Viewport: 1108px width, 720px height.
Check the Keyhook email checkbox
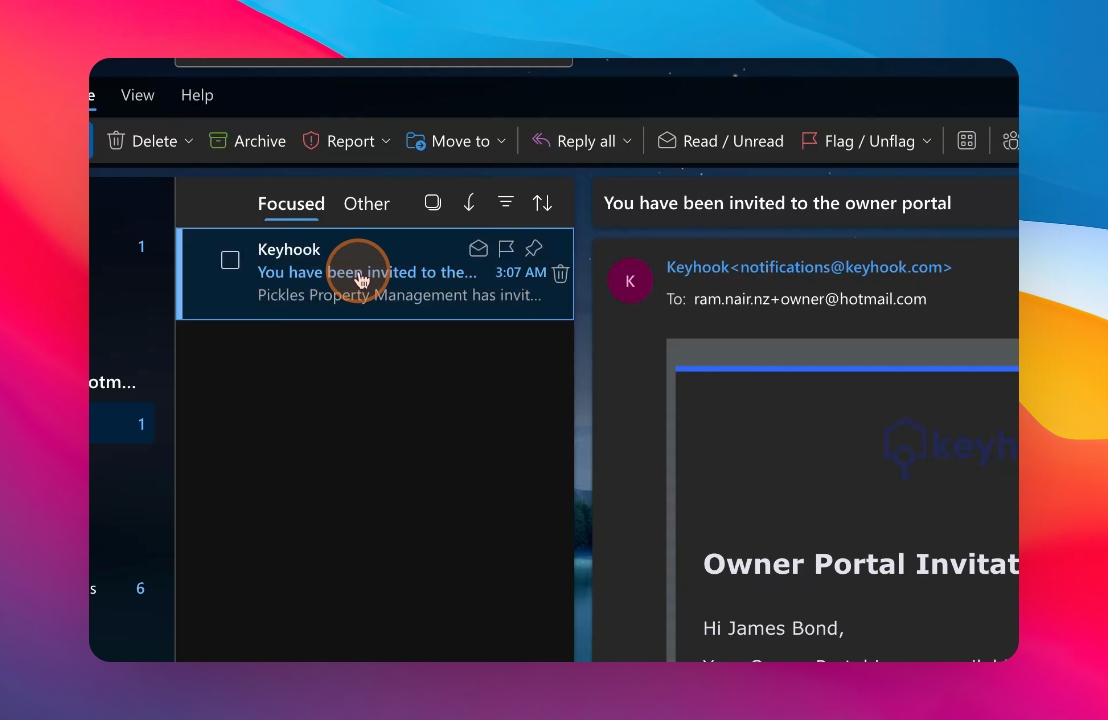[230, 260]
